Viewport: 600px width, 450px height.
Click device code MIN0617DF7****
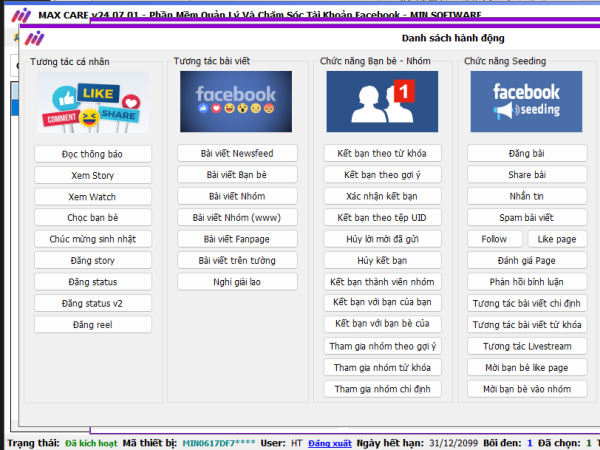218,443
